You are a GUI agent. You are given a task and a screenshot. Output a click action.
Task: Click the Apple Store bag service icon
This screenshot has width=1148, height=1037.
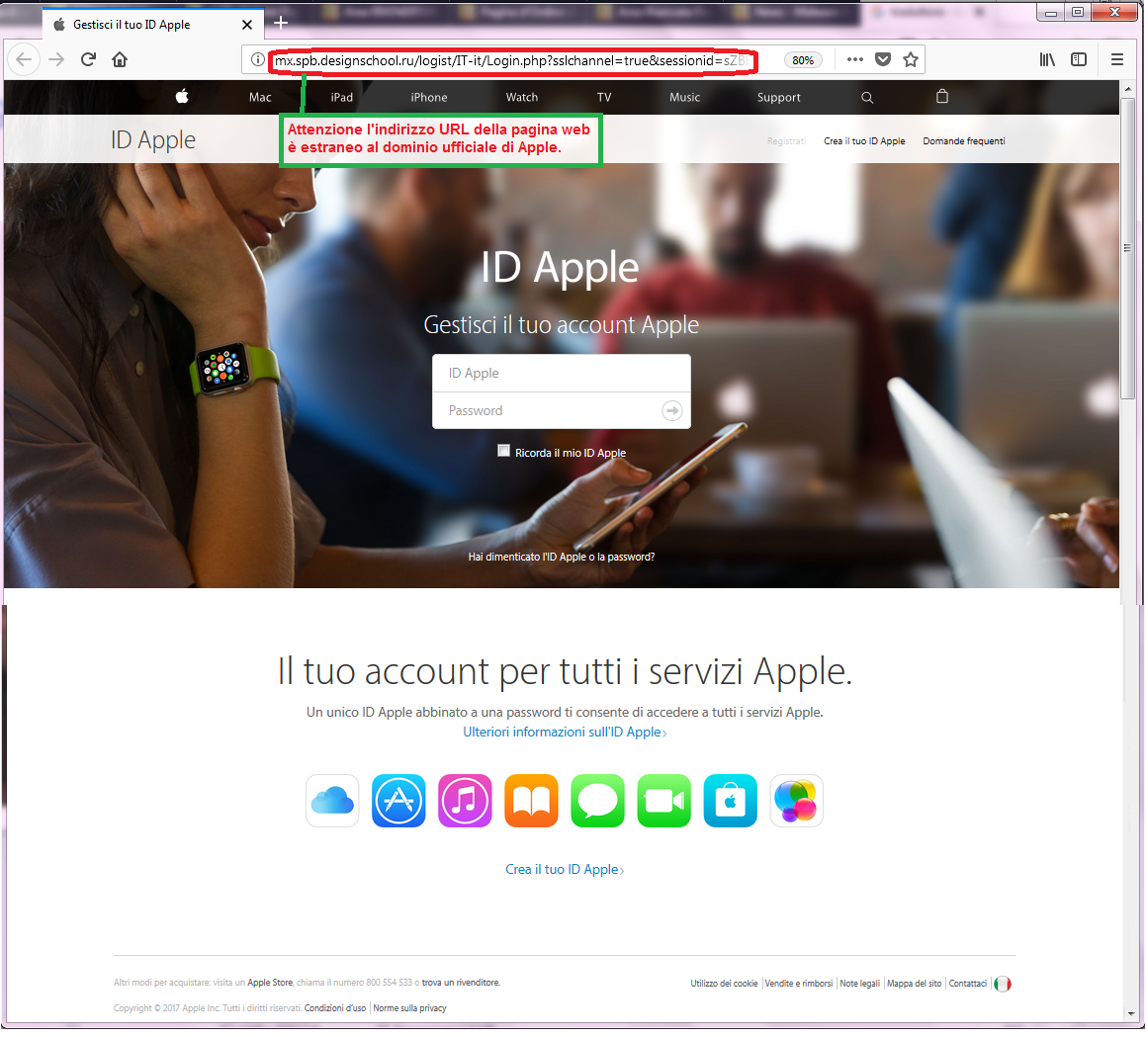click(x=732, y=802)
